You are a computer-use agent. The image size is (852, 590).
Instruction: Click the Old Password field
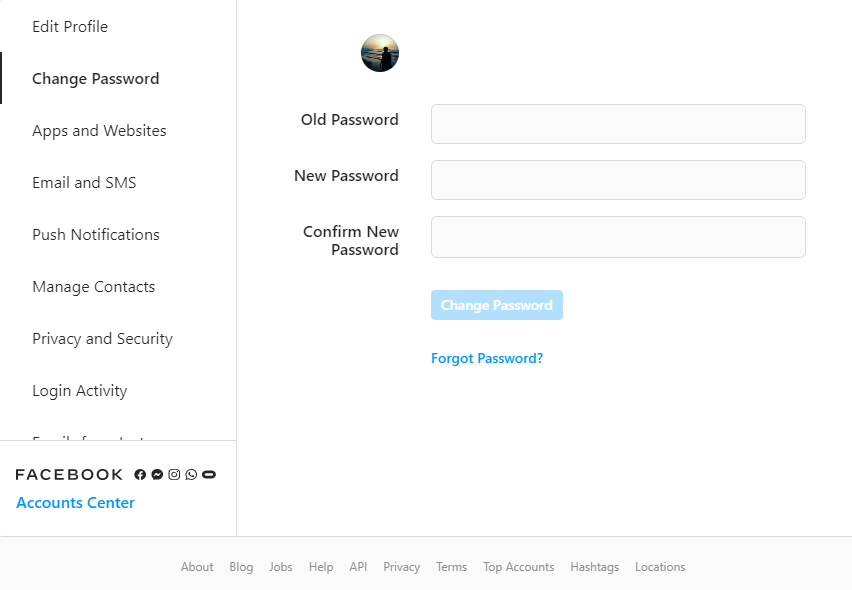pyautogui.click(x=618, y=124)
